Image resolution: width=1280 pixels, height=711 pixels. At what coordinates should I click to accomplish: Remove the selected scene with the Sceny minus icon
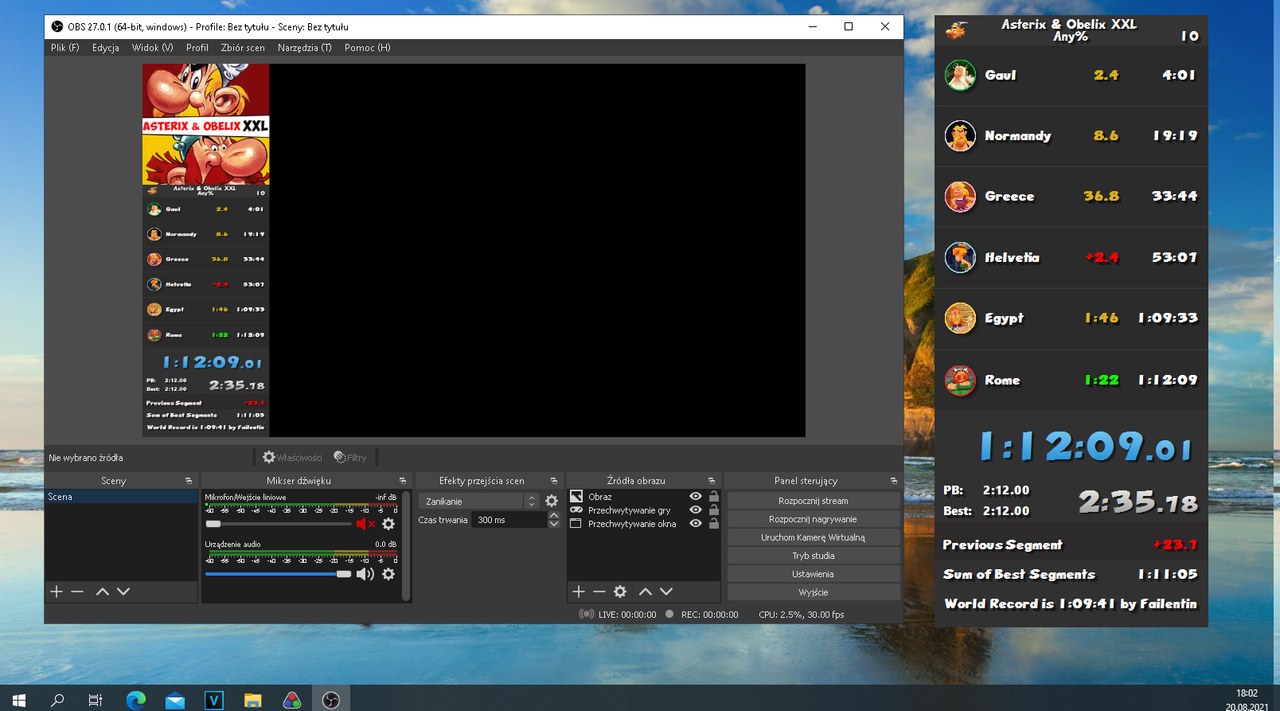click(77, 591)
